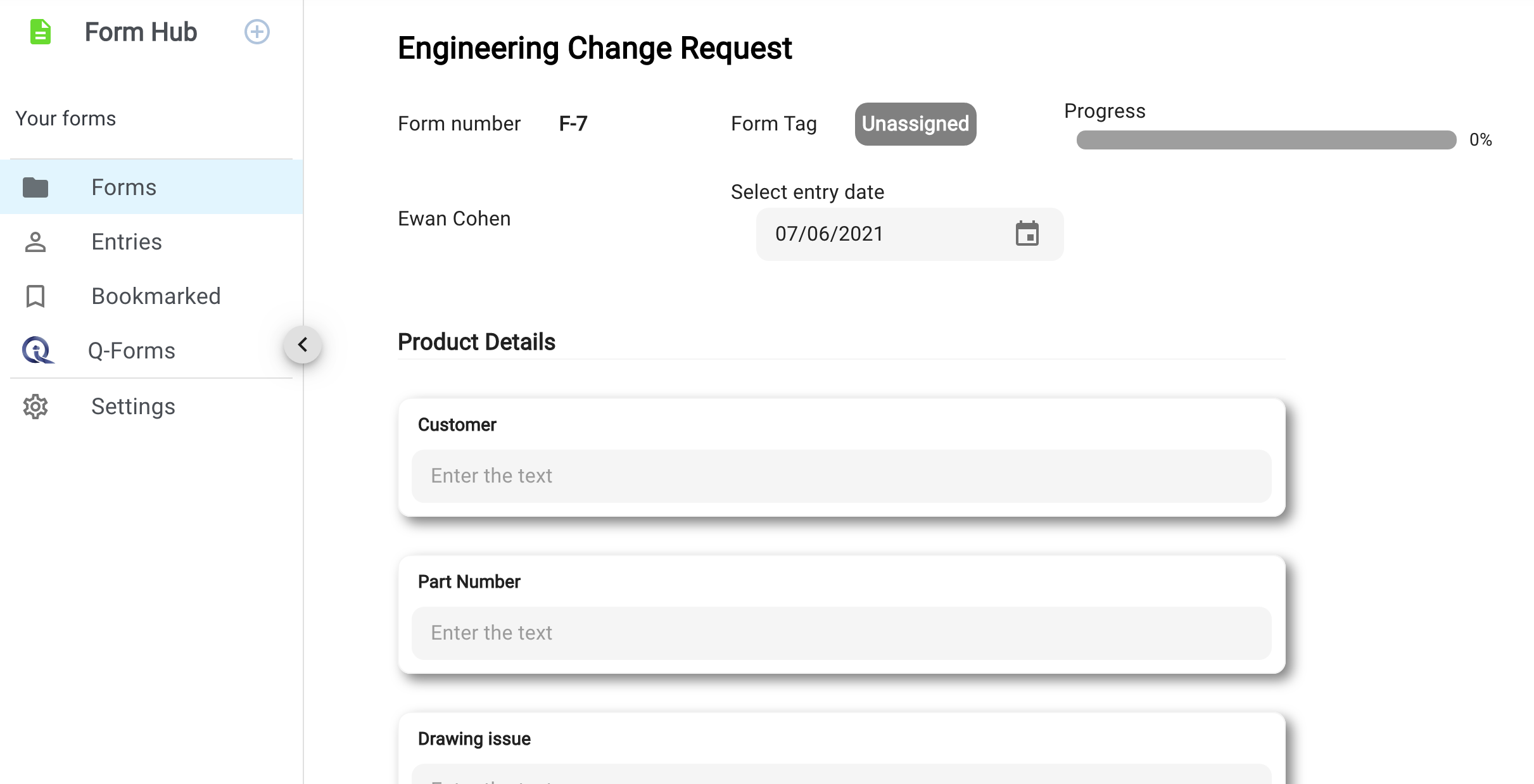Focus the Customer text field
Viewport: 1534px width, 784px height.
click(x=841, y=476)
